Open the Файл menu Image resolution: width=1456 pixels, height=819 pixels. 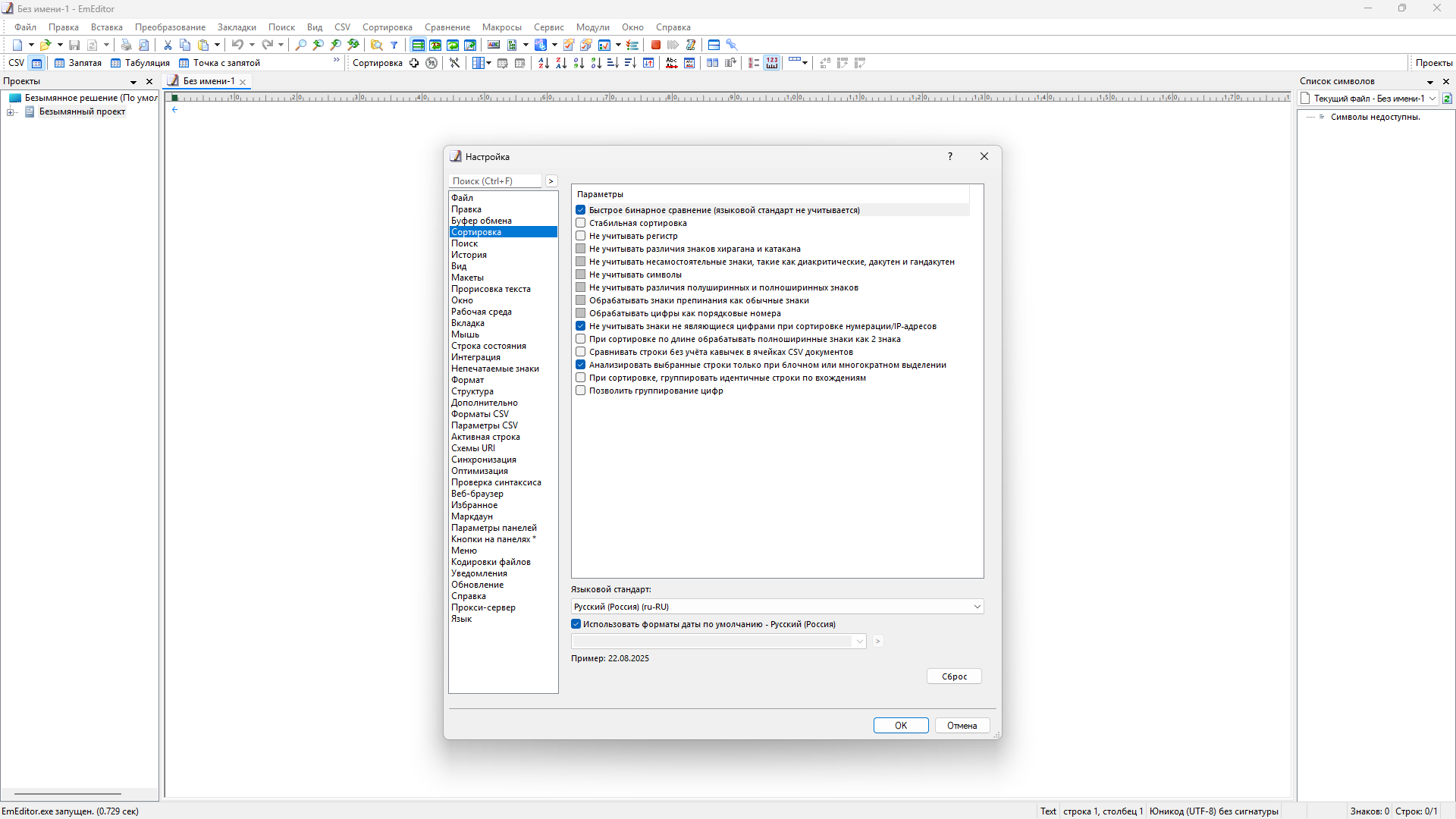[x=25, y=27]
